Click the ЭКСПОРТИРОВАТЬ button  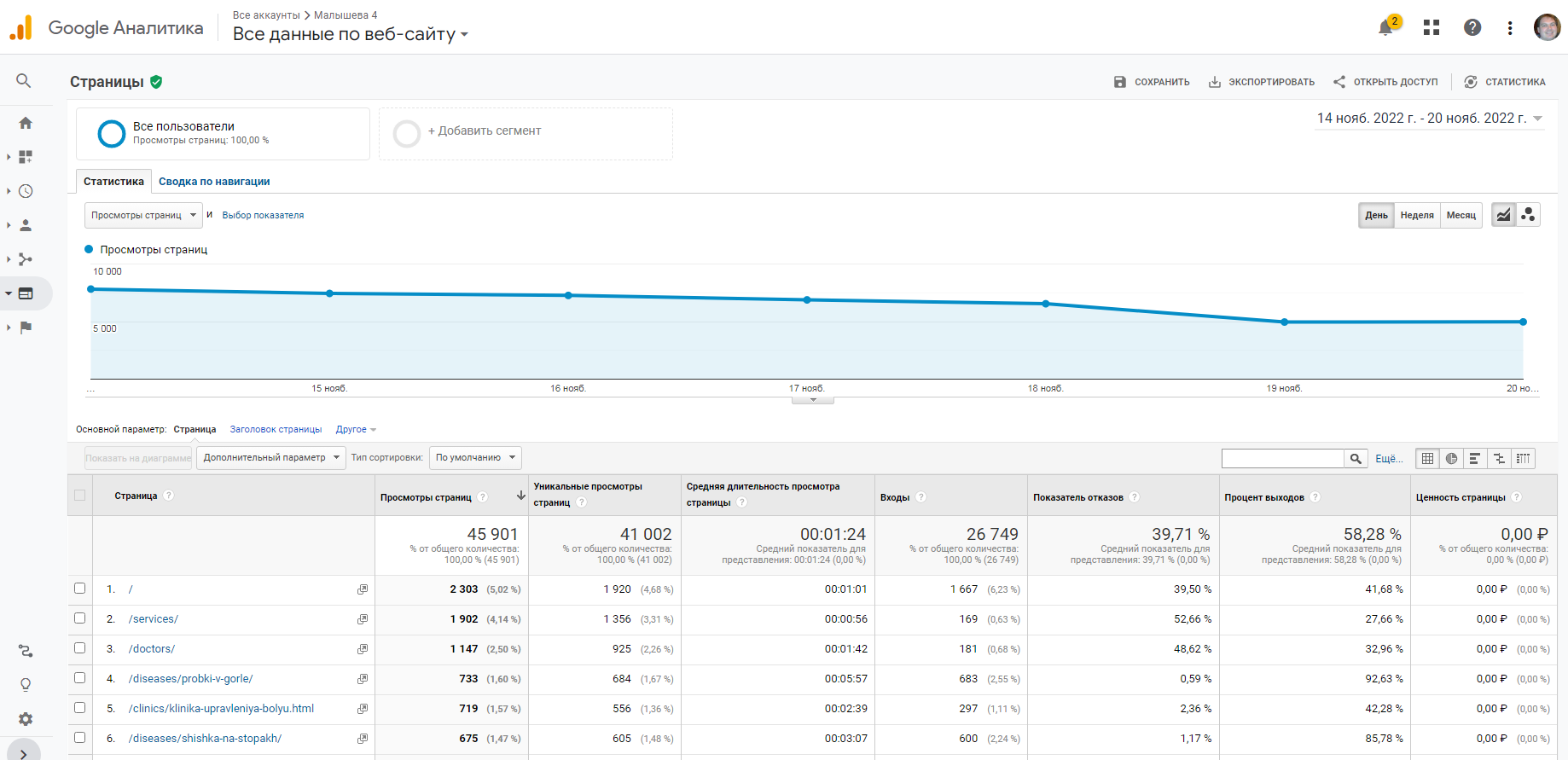(1262, 83)
